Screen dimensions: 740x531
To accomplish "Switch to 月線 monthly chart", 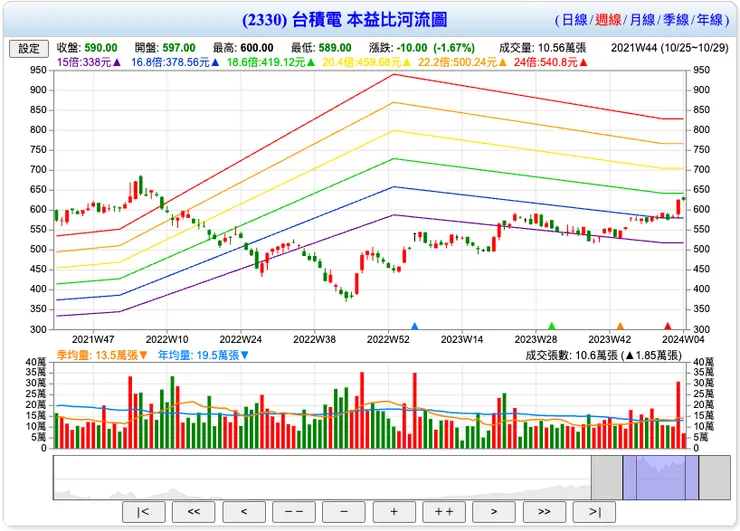I will tap(642, 20).
